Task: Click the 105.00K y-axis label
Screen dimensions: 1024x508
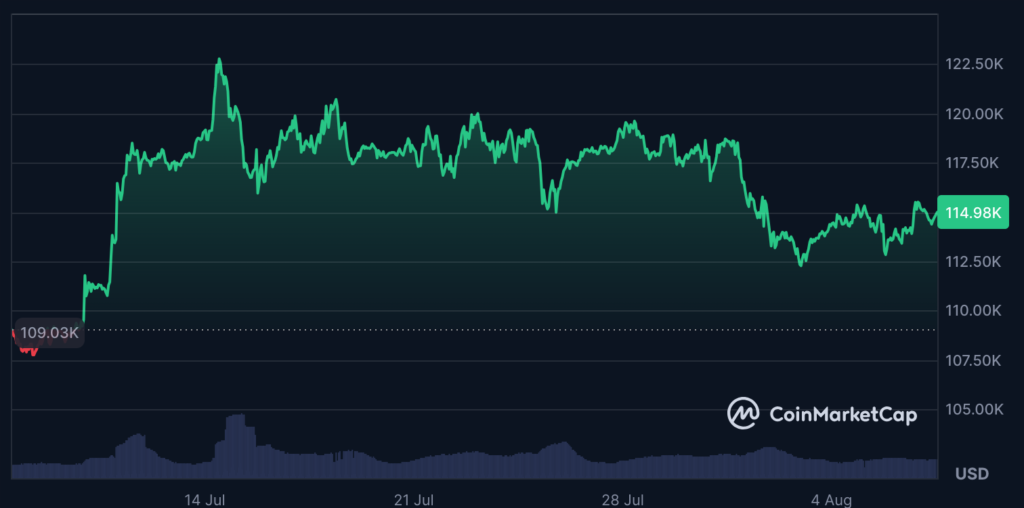Action: coord(973,409)
